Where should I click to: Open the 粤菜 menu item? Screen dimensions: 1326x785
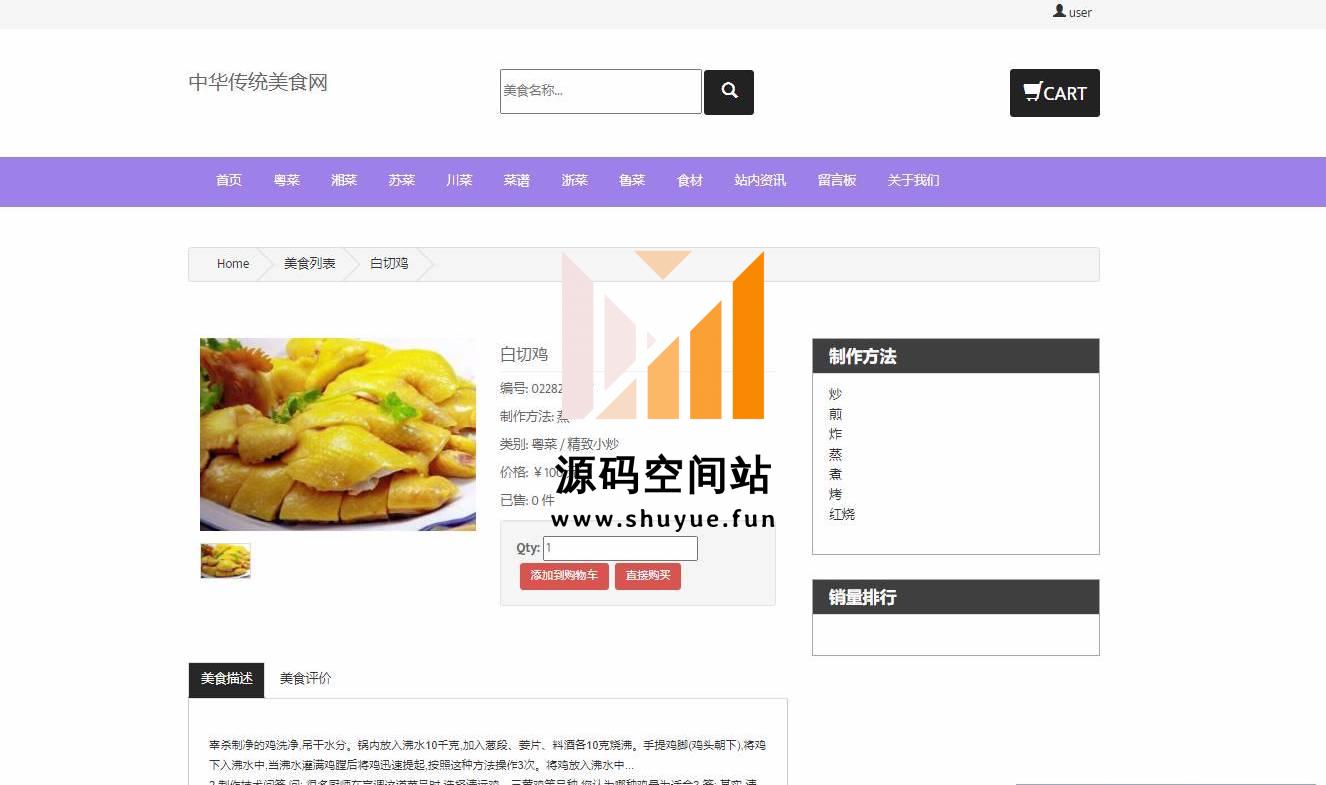coord(287,181)
